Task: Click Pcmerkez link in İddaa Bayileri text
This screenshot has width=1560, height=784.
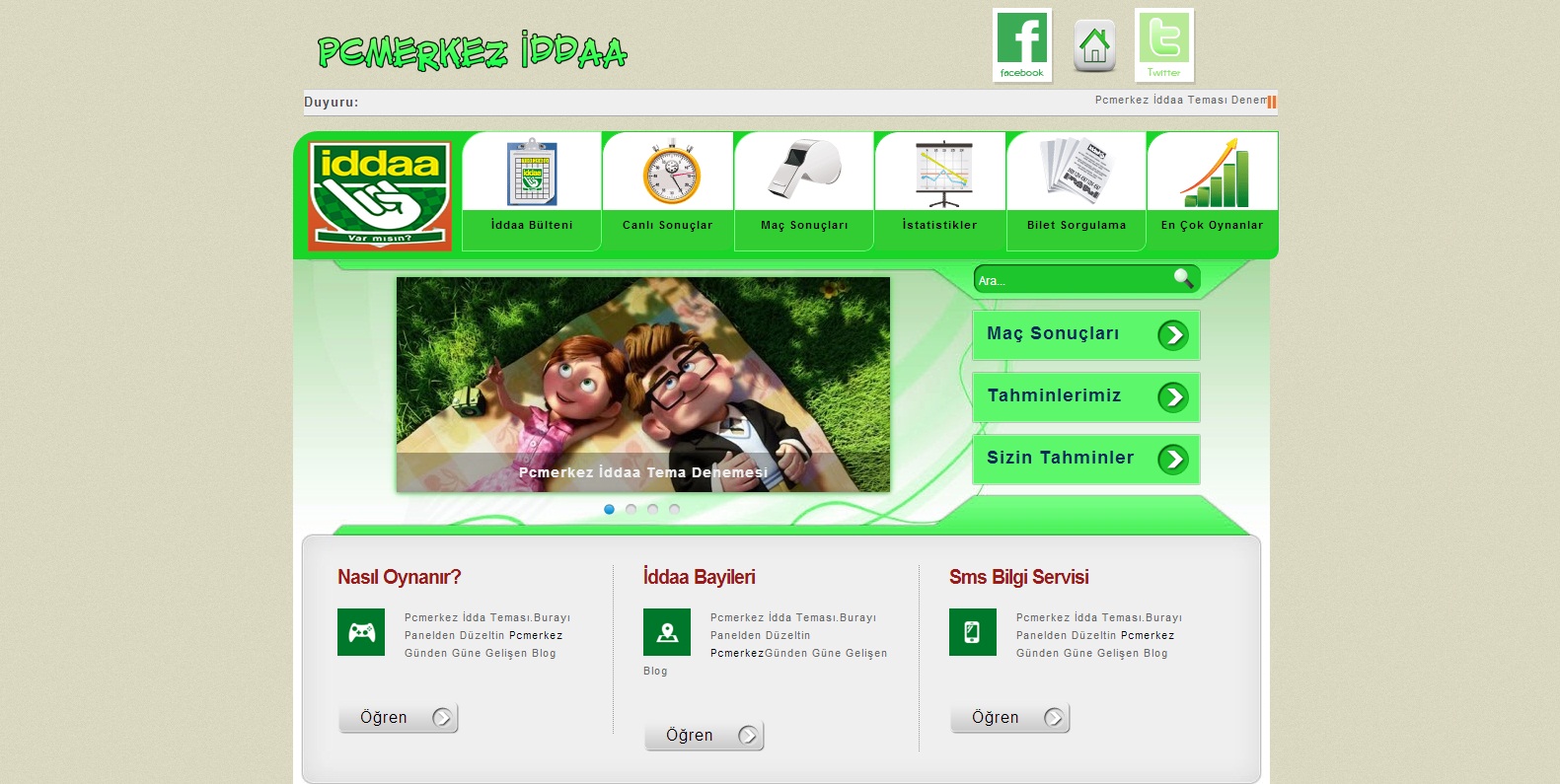Action: 737,654
